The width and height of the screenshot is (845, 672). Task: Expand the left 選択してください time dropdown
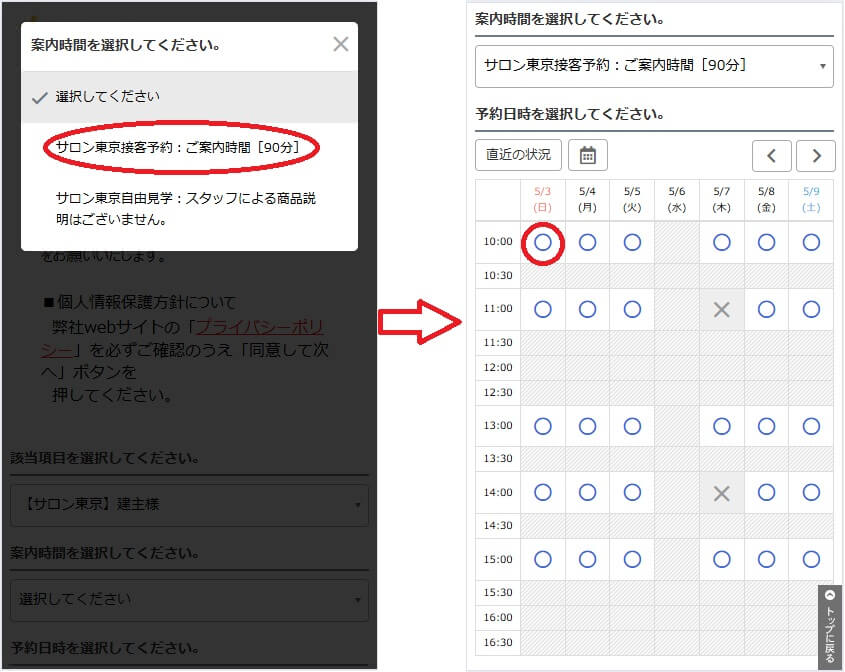click(x=188, y=600)
